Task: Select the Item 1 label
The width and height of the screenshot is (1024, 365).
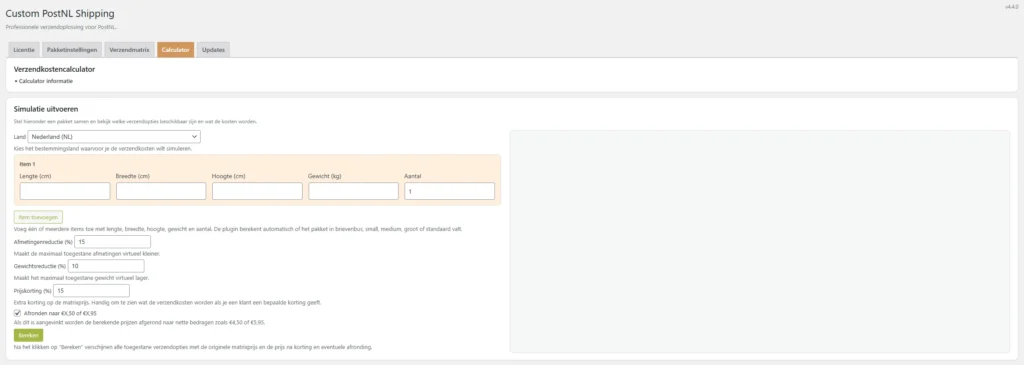Action: pyautogui.click(x=27, y=164)
